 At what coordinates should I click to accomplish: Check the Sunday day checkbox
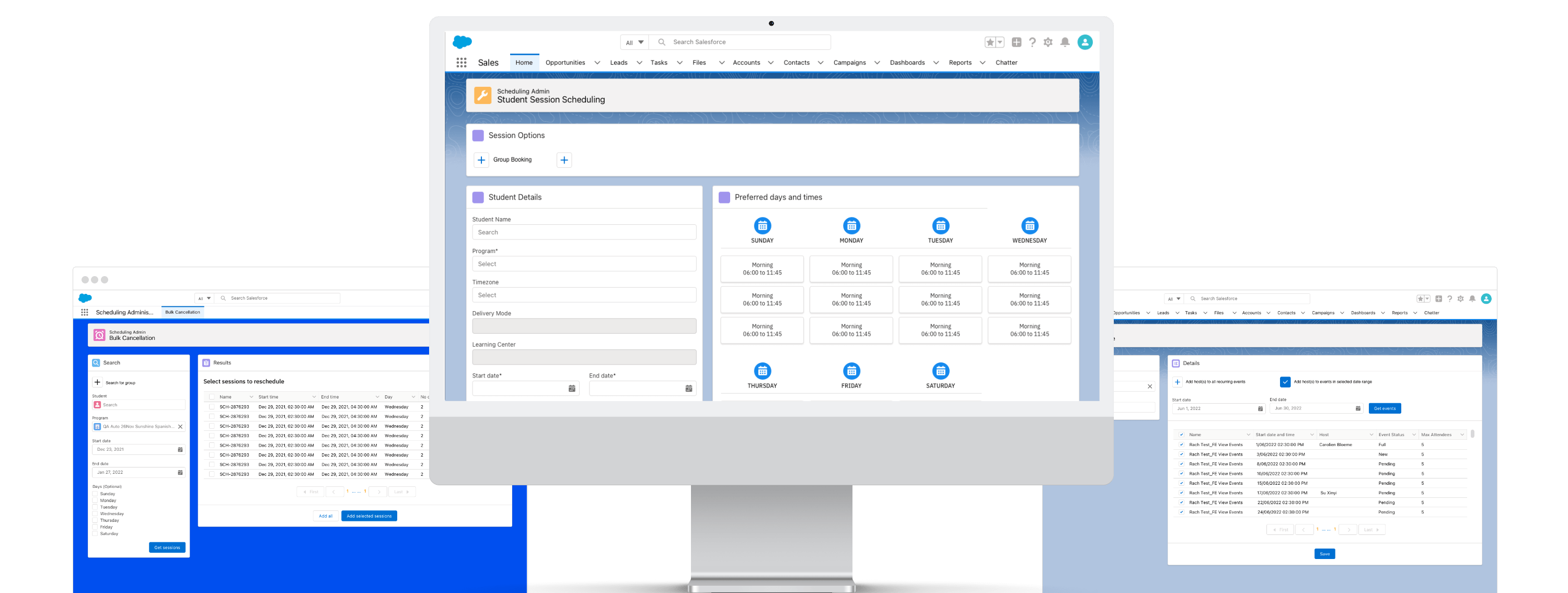(95, 494)
